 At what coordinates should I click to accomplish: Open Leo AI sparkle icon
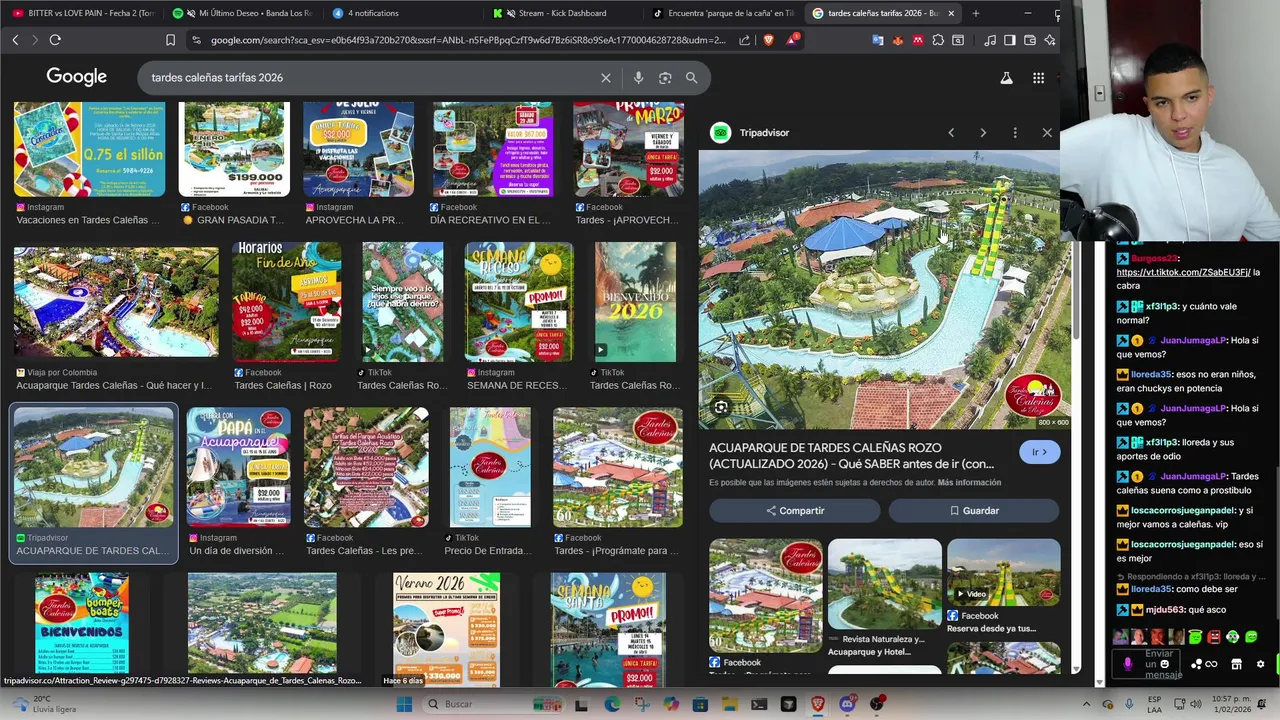click(x=1049, y=40)
